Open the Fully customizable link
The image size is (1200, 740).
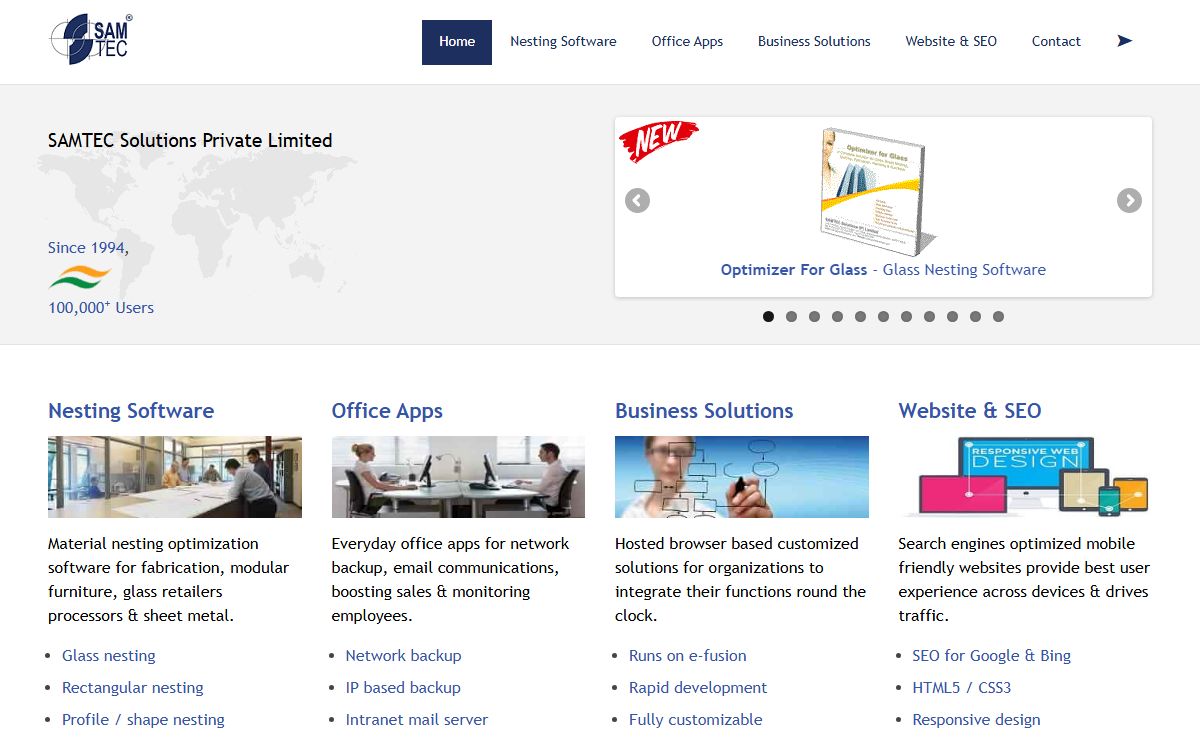[696, 720]
